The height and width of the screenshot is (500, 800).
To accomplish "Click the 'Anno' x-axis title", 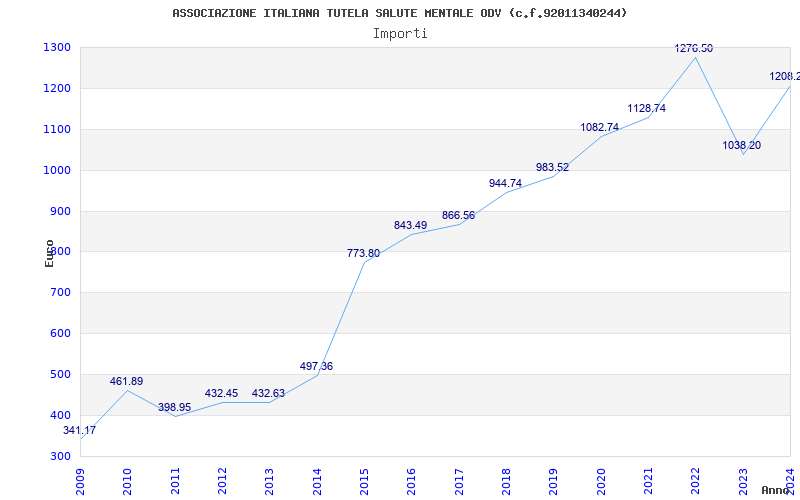I will tap(776, 490).
